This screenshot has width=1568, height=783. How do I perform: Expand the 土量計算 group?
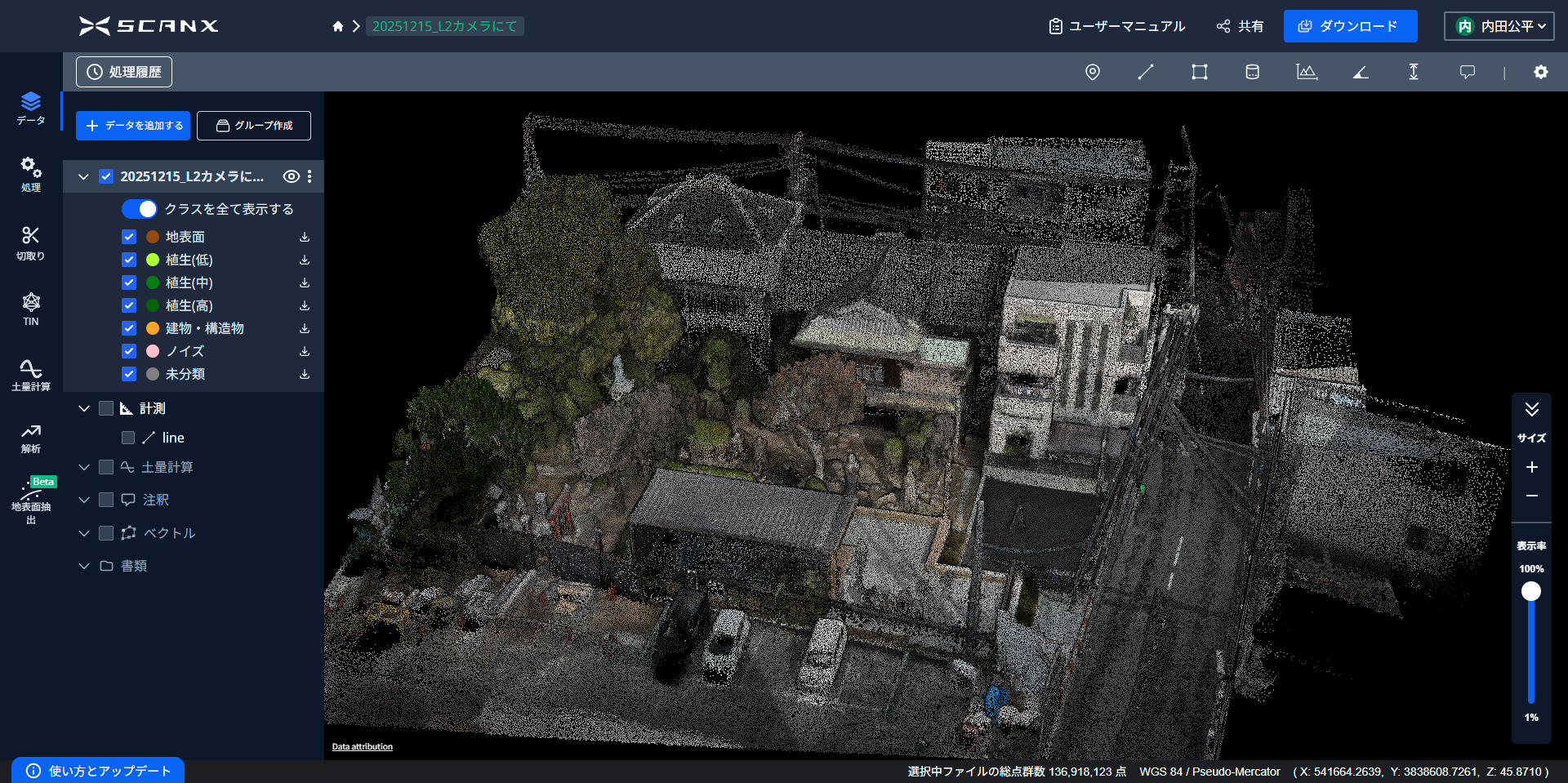coord(83,467)
